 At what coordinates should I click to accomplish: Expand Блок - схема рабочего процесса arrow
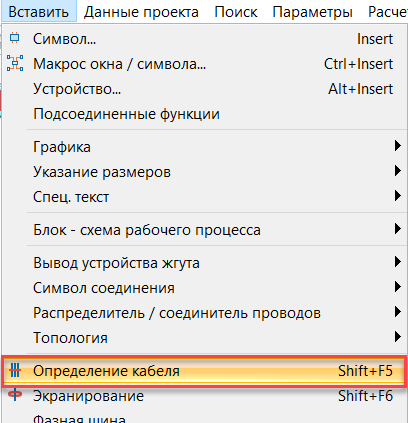(x=397, y=229)
